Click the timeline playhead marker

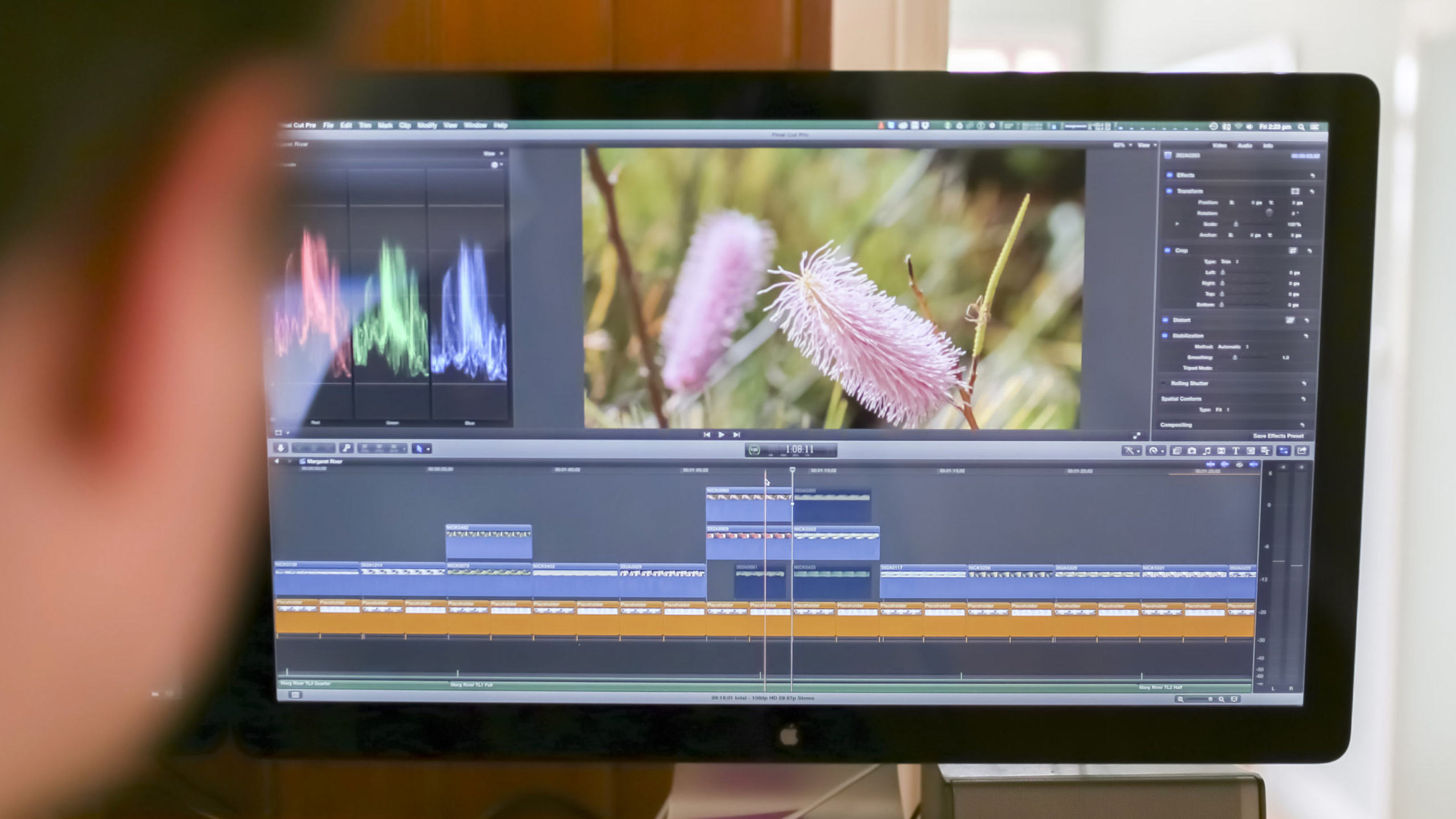click(x=792, y=470)
